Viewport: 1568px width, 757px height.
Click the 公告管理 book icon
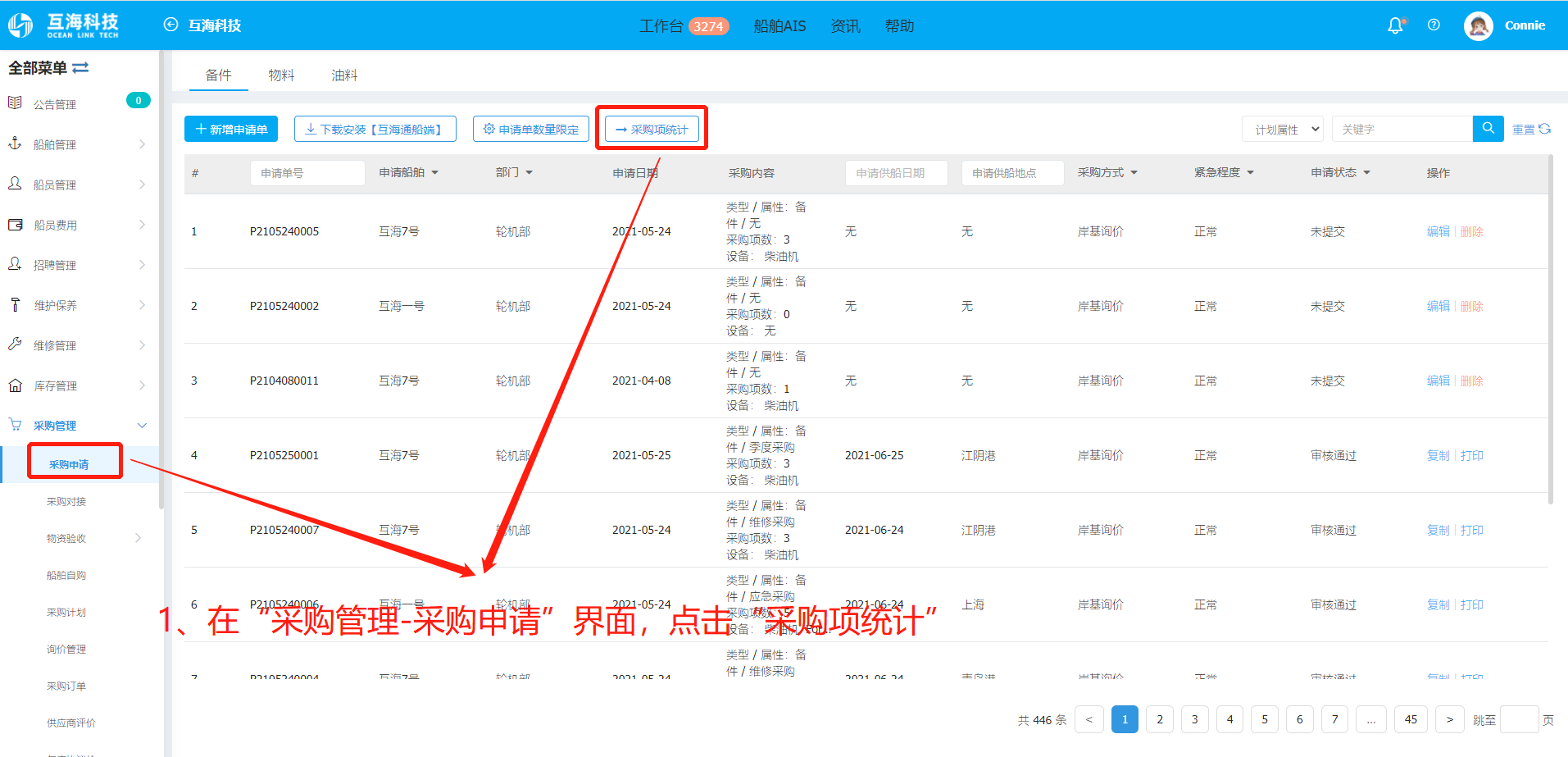15,103
